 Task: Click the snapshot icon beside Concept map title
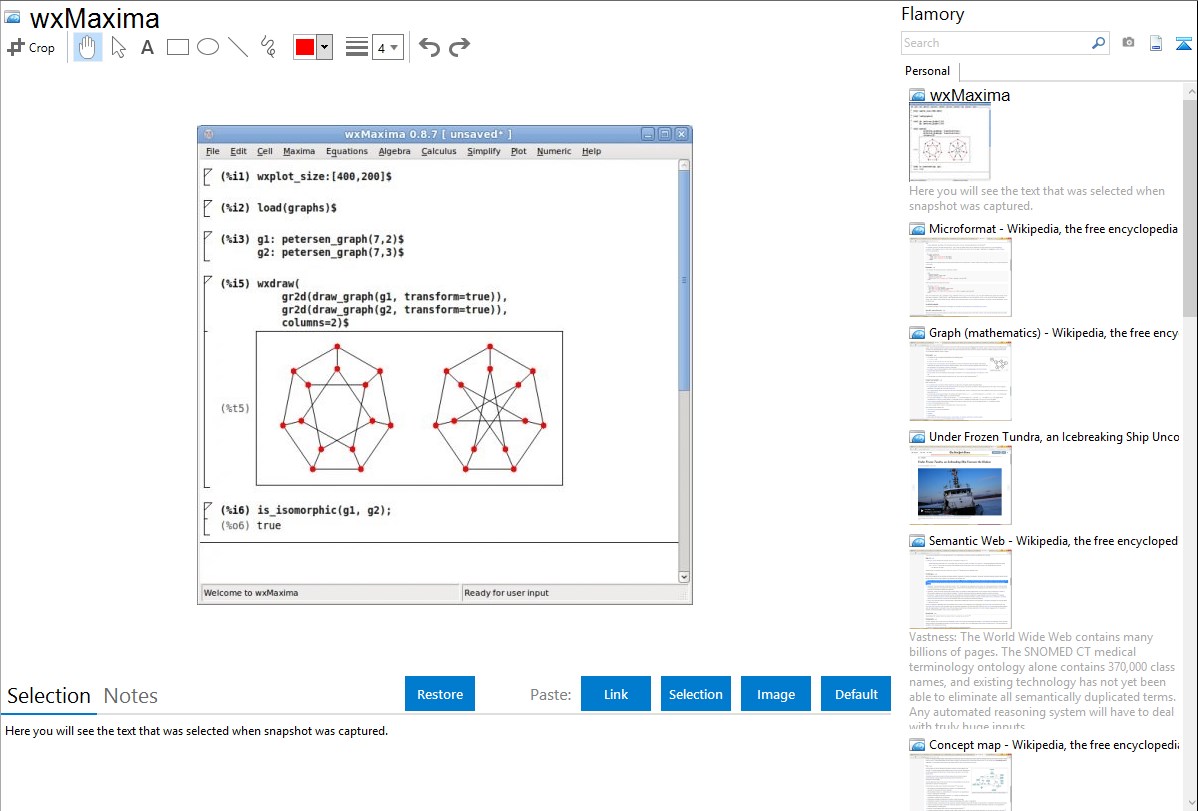pyautogui.click(x=917, y=745)
